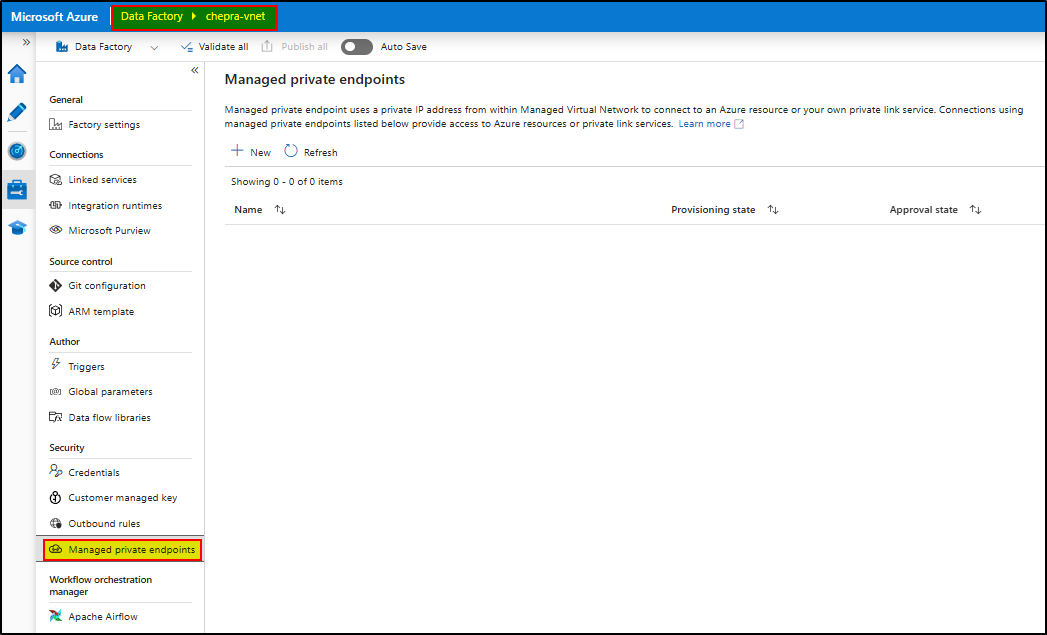The height and width of the screenshot is (635, 1047).
Task: Open Integration runtimes
Action: click(x=115, y=206)
